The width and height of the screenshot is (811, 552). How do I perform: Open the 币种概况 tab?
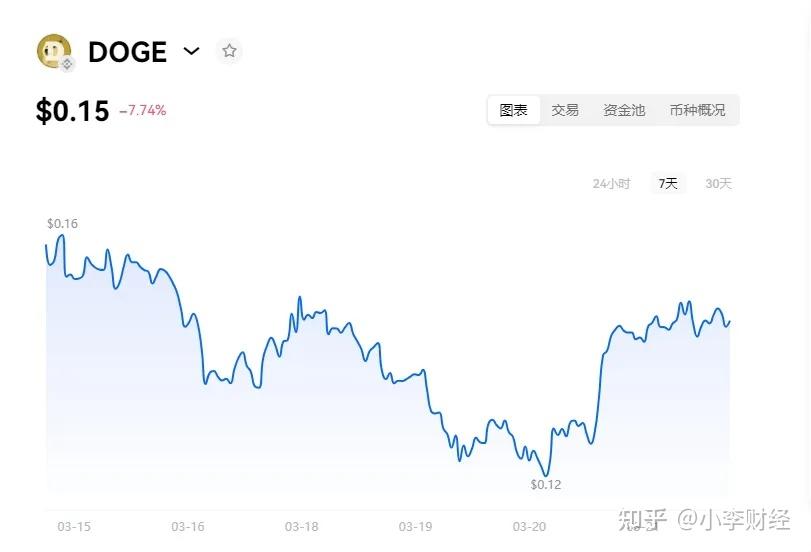(x=697, y=110)
